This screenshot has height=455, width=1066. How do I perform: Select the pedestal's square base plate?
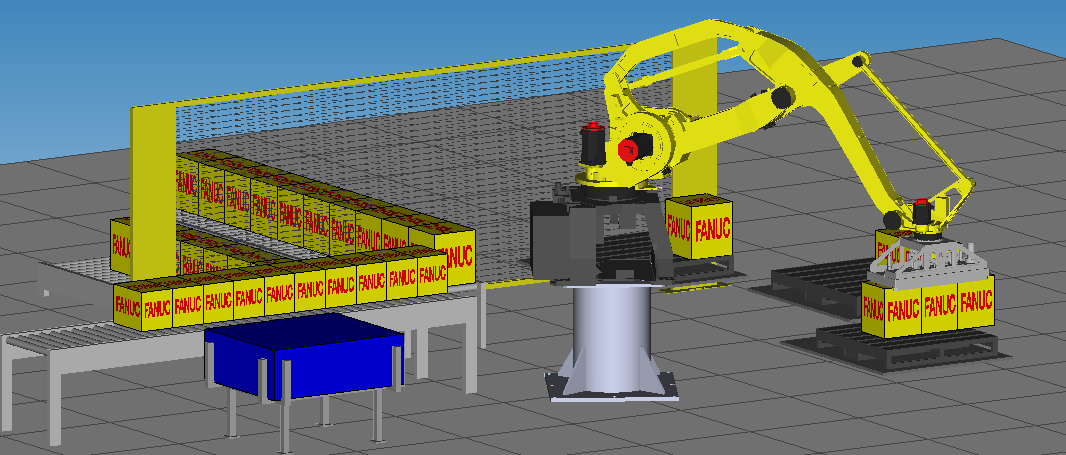pyautogui.click(x=613, y=385)
